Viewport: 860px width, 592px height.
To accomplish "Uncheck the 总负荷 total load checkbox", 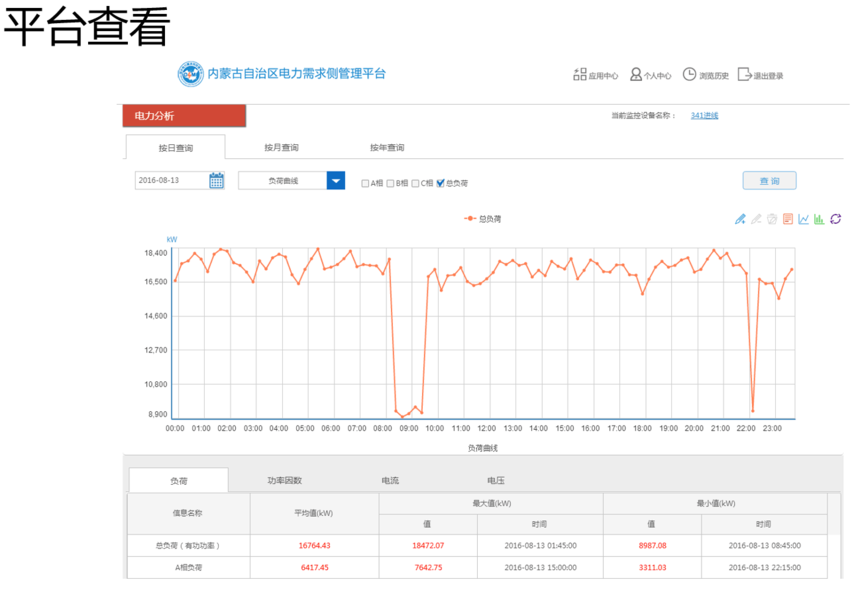I will coord(440,183).
